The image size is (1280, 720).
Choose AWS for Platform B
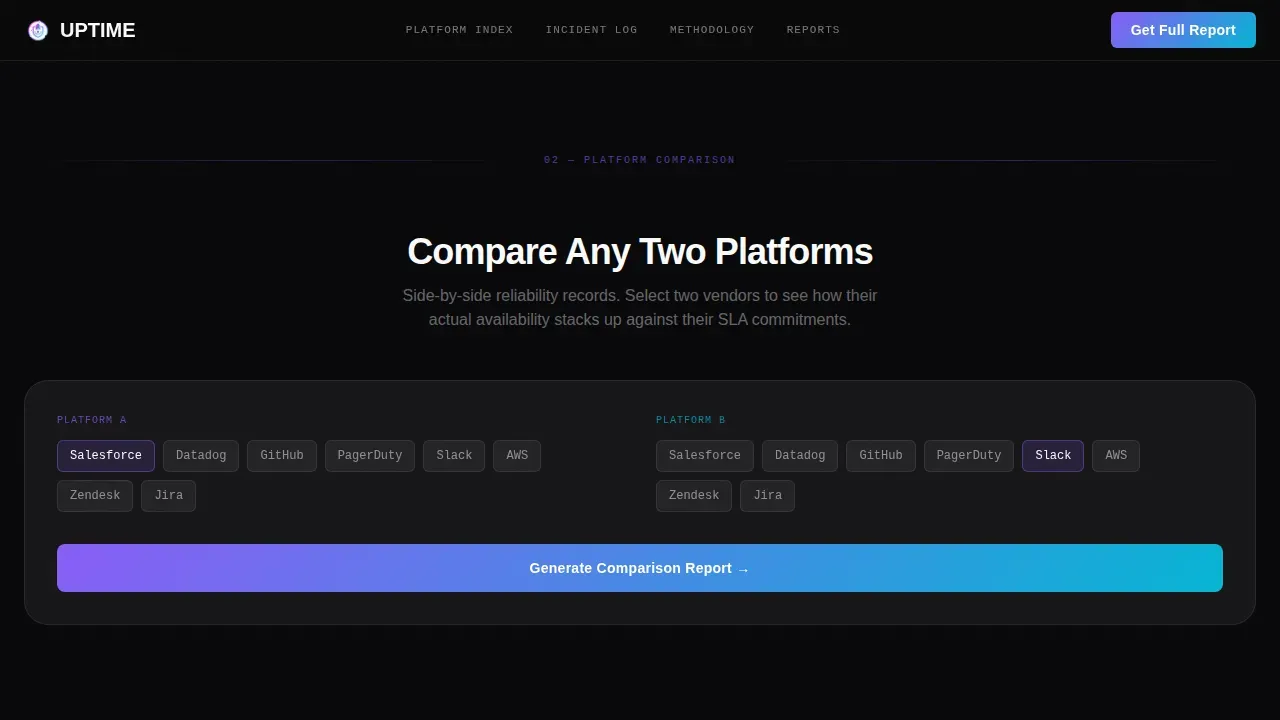[x=1116, y=456]
